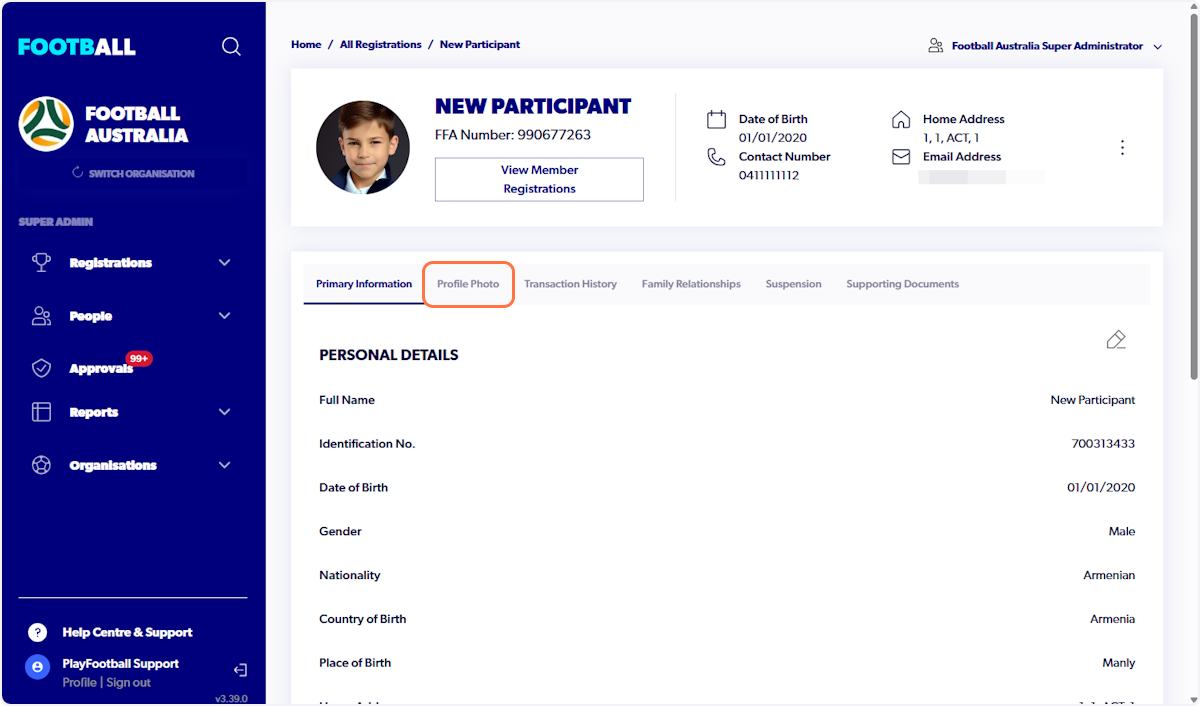Click the PlayFootball Support avatar icon
Image resolution: width=1200 pixels, height=706 pixels.
click(37, 668)
